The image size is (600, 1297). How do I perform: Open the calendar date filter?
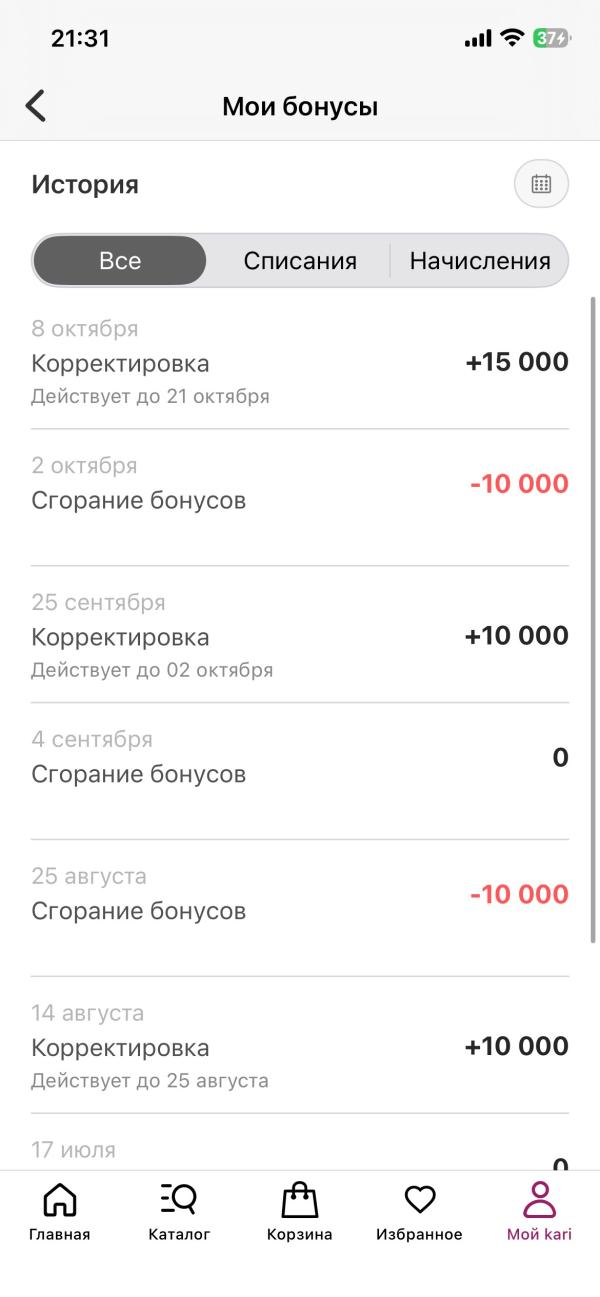(x=541, y=184)
